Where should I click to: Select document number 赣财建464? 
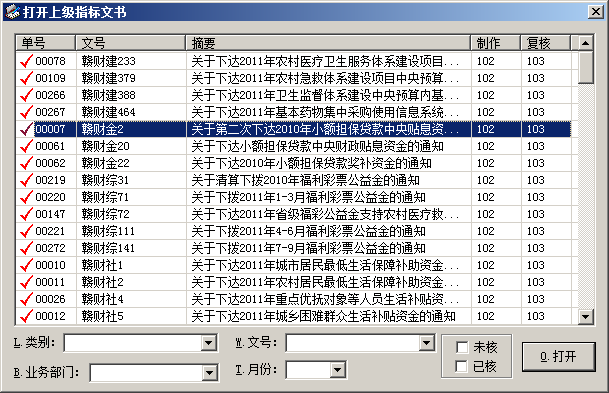(109, 113)
